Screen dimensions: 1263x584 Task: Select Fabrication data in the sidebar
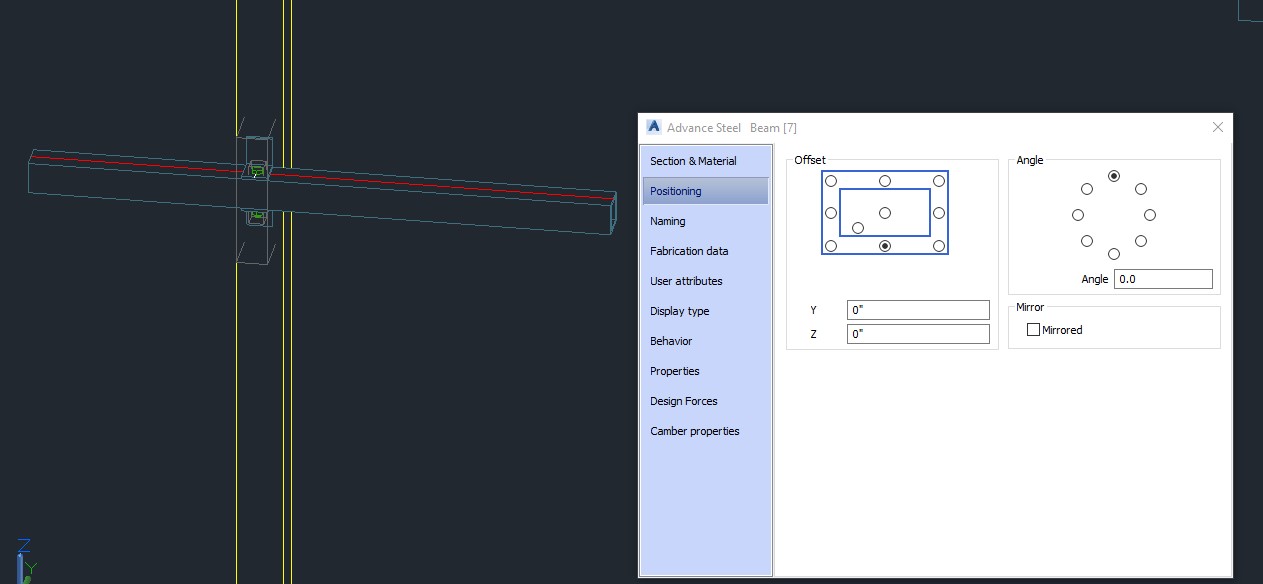[690, 251]
